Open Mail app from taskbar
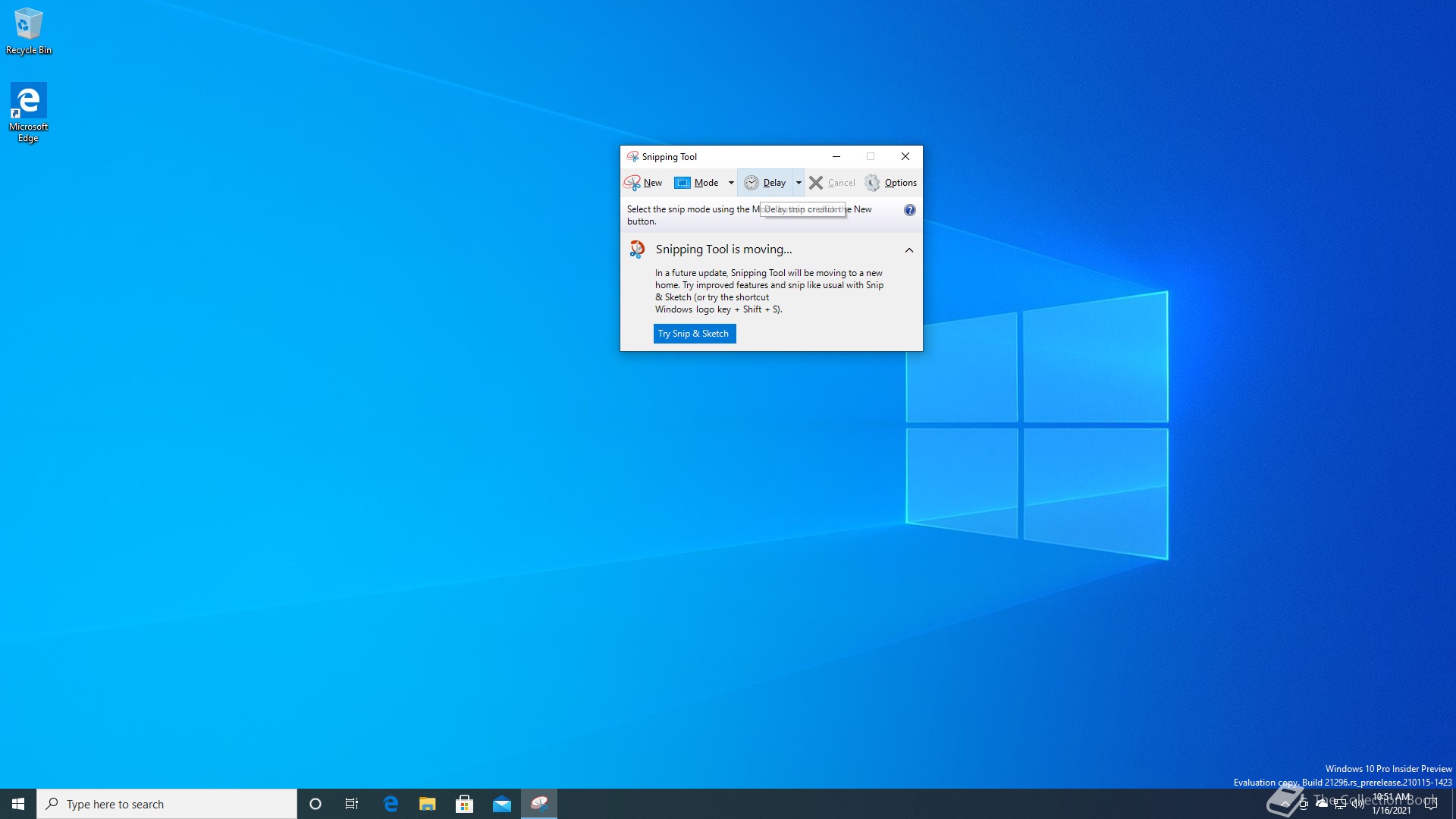 click(501, 804)
